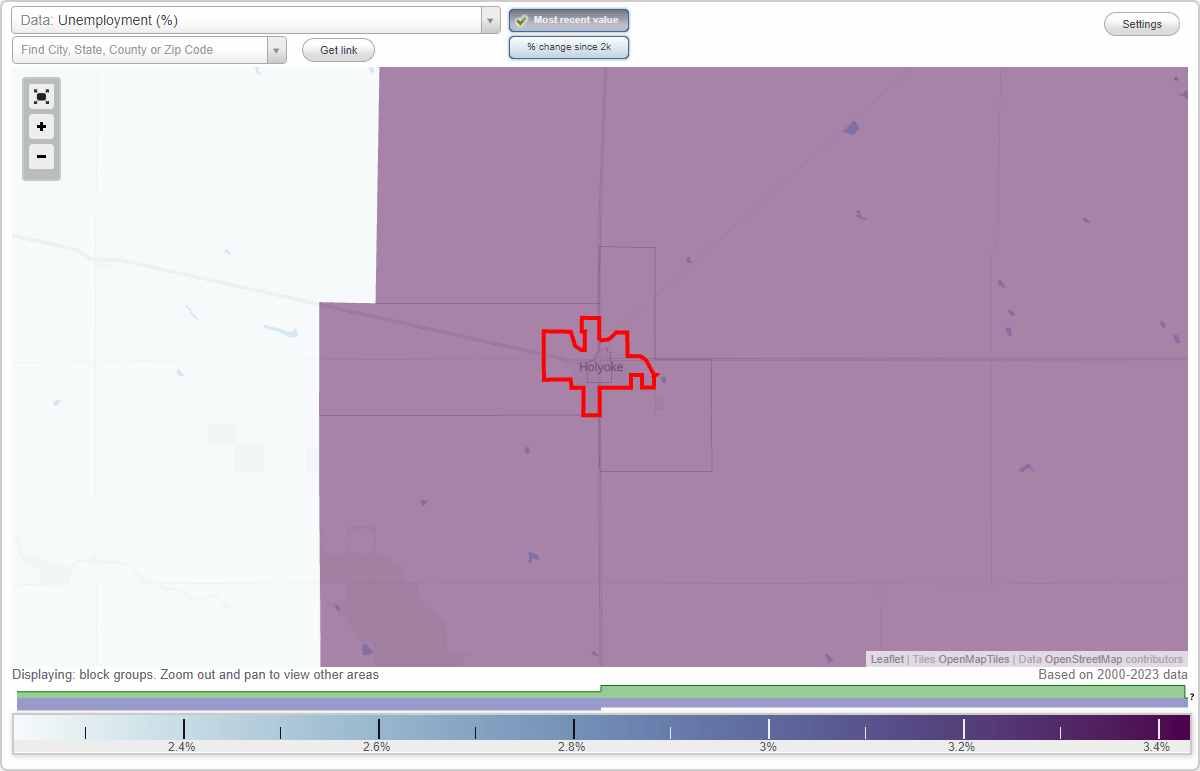Select the Most recent value option
The height and width of the screenshot is (771, 1200).
pyautogui.click(x=569, y=21)
